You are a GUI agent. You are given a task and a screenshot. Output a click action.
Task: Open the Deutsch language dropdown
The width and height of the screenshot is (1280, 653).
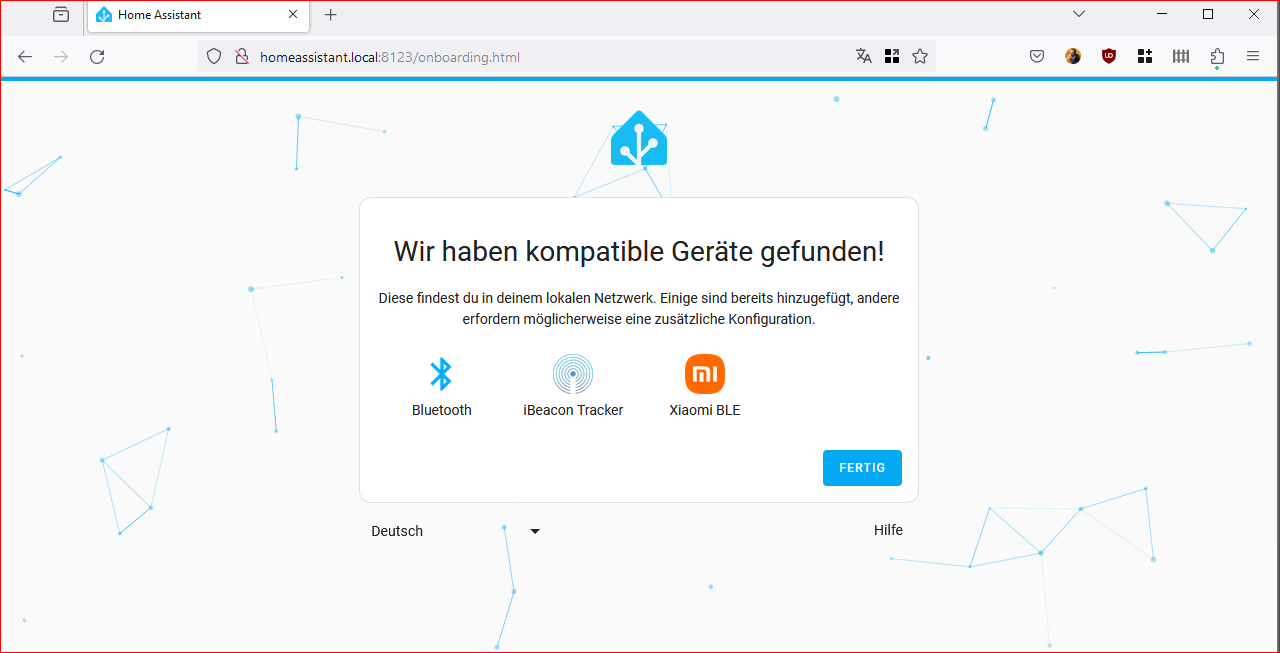coord(455,531)
